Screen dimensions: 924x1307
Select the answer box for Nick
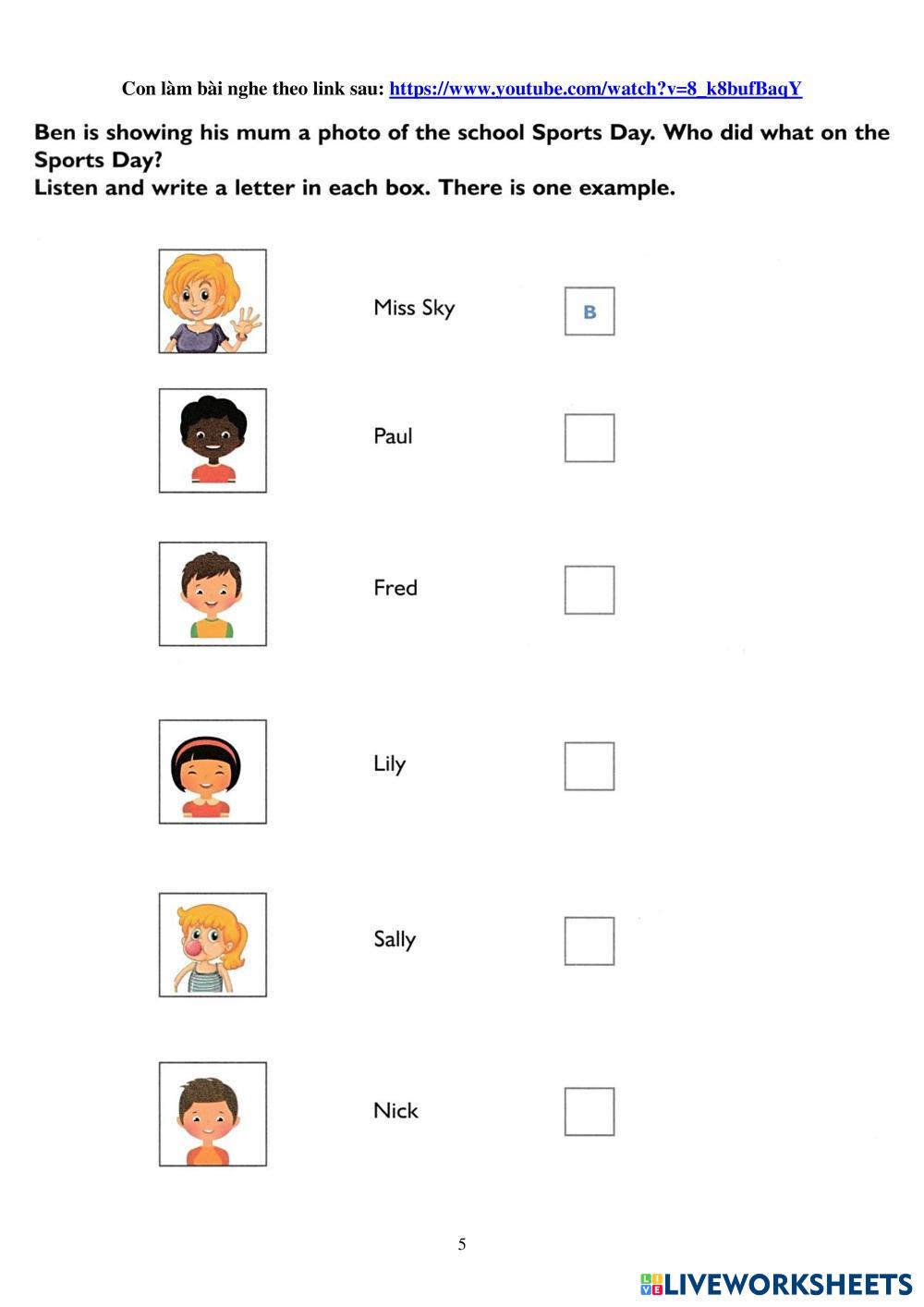click(590, 1112)
